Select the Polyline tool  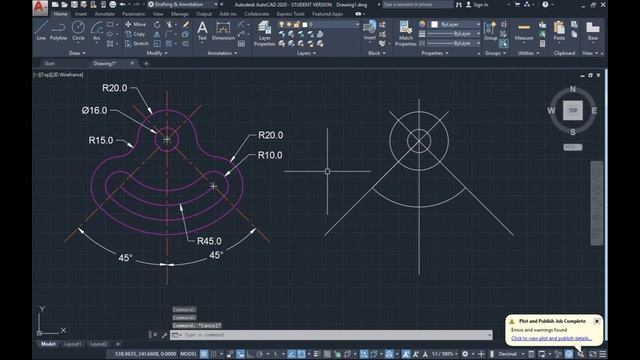click(58, 31)
